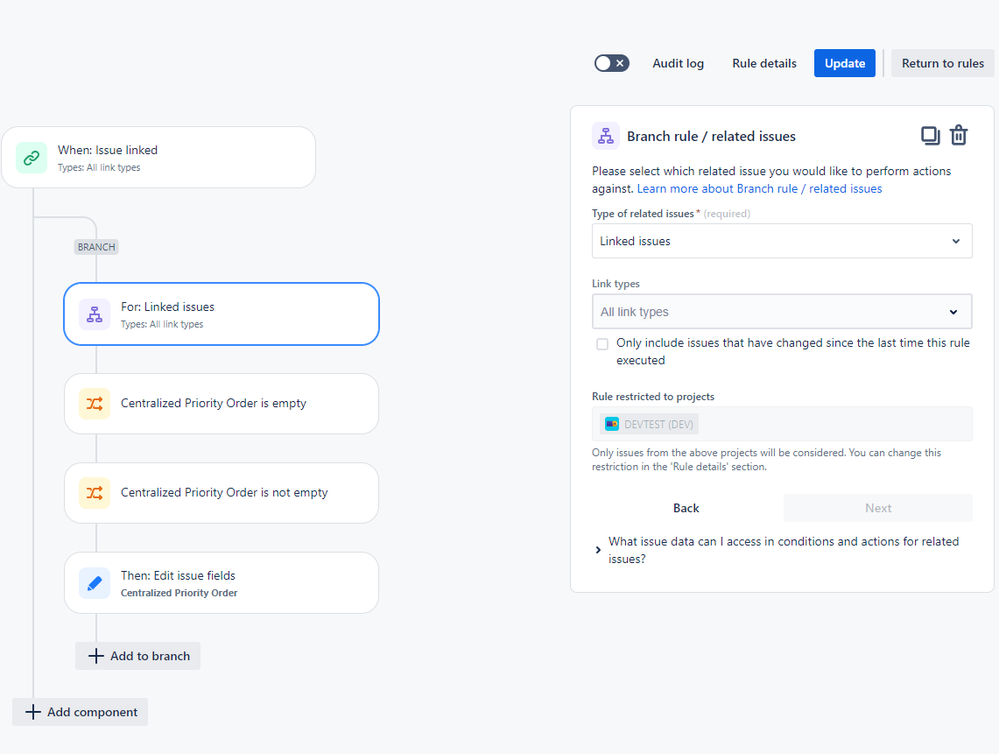The image size is (999, 754).
Task: Open the 'Type of related issues' dropdown
Action: 782,241
